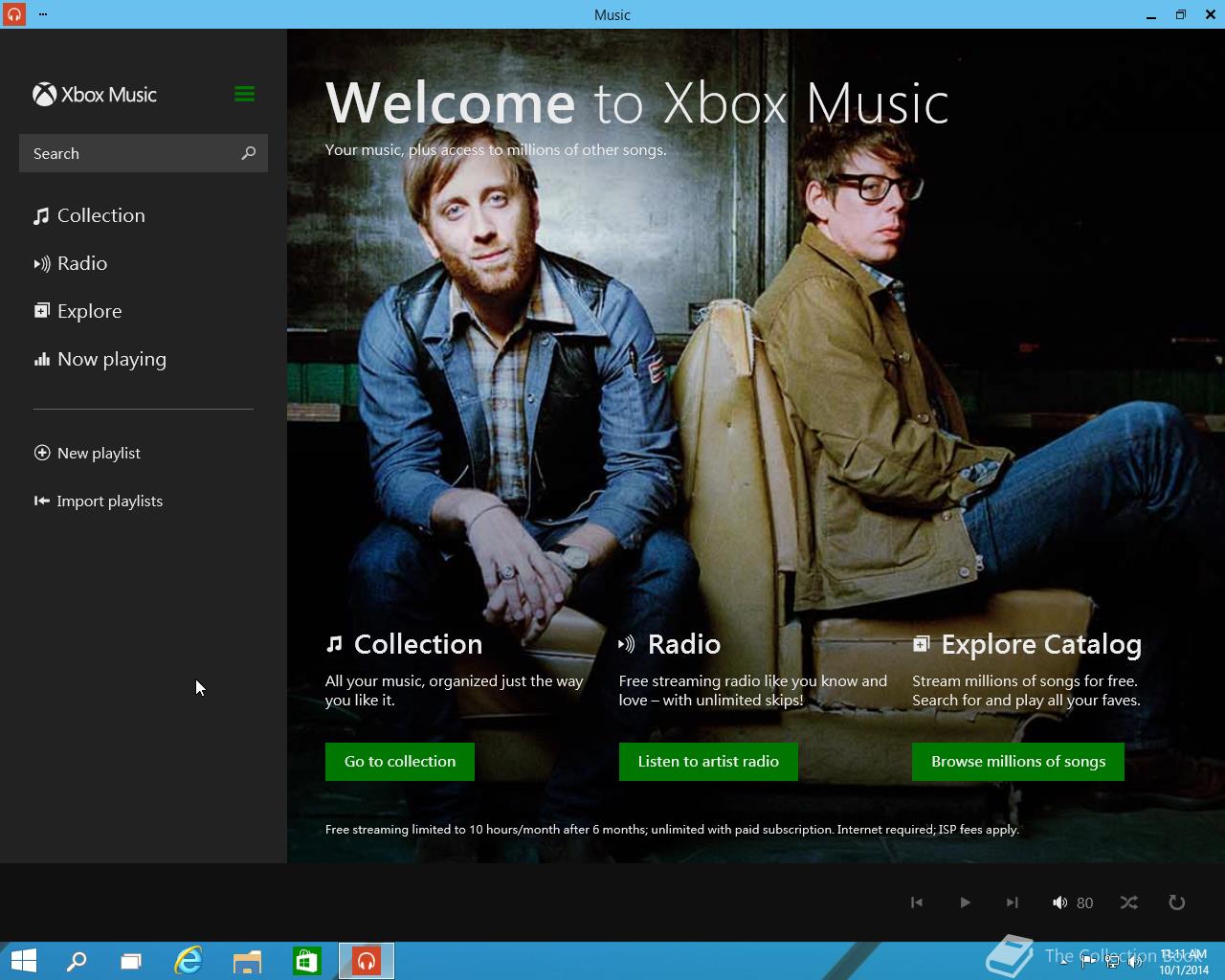Image resolution: width=1225 pixels, height=980 pixels.
Task: Click the New playlist plus icon
Action: click(x=42, y=453)
